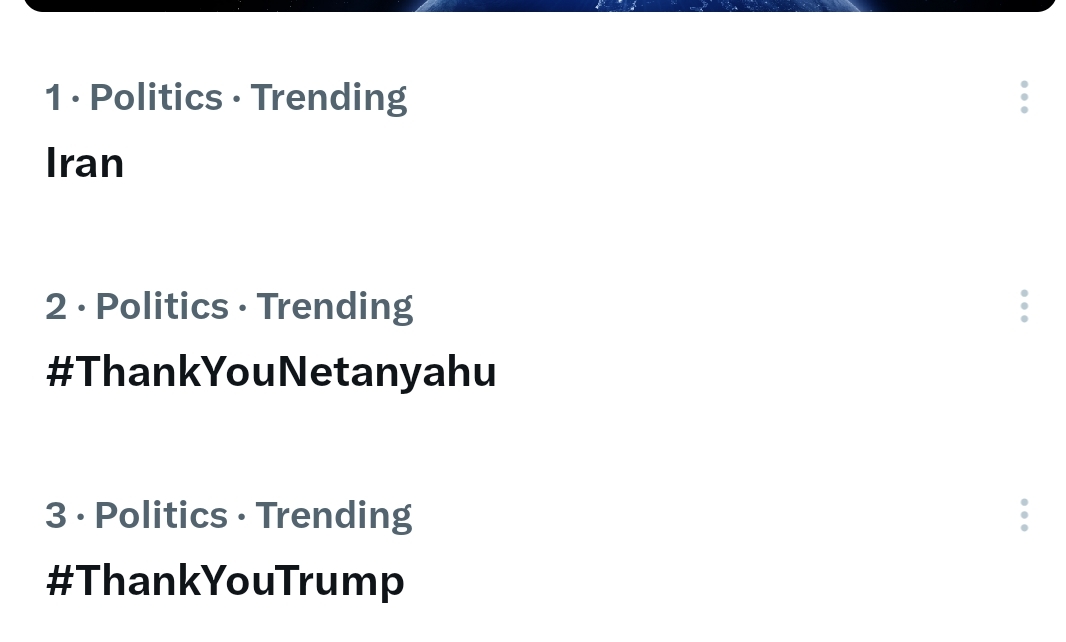
Task: Click "Politics" above #ThankYouTrump
Action: click(x=161, y=515)
